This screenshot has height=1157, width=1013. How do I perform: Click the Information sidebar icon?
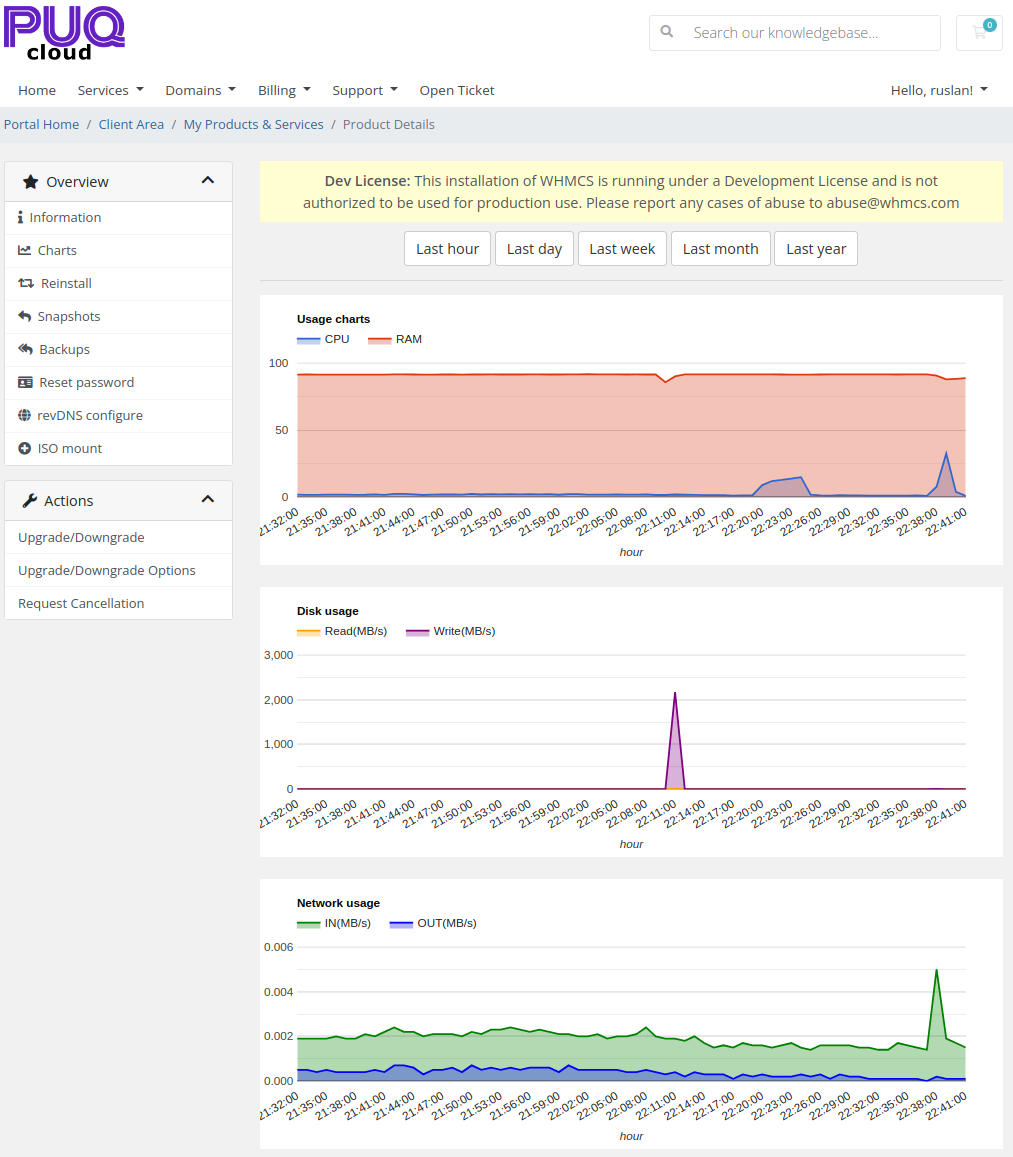point(21,217)
